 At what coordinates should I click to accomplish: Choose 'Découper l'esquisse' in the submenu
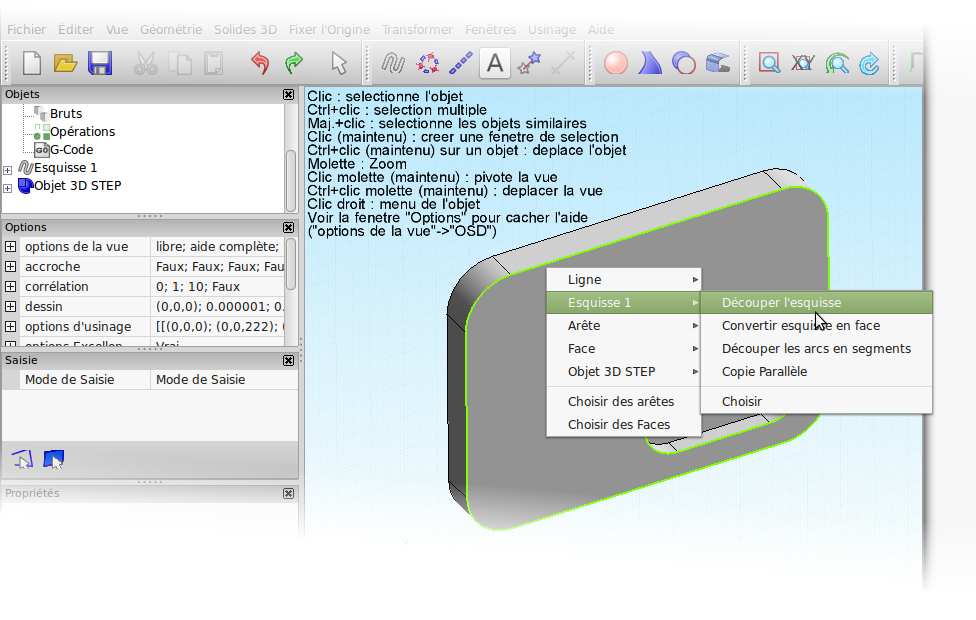pos(781,303)
